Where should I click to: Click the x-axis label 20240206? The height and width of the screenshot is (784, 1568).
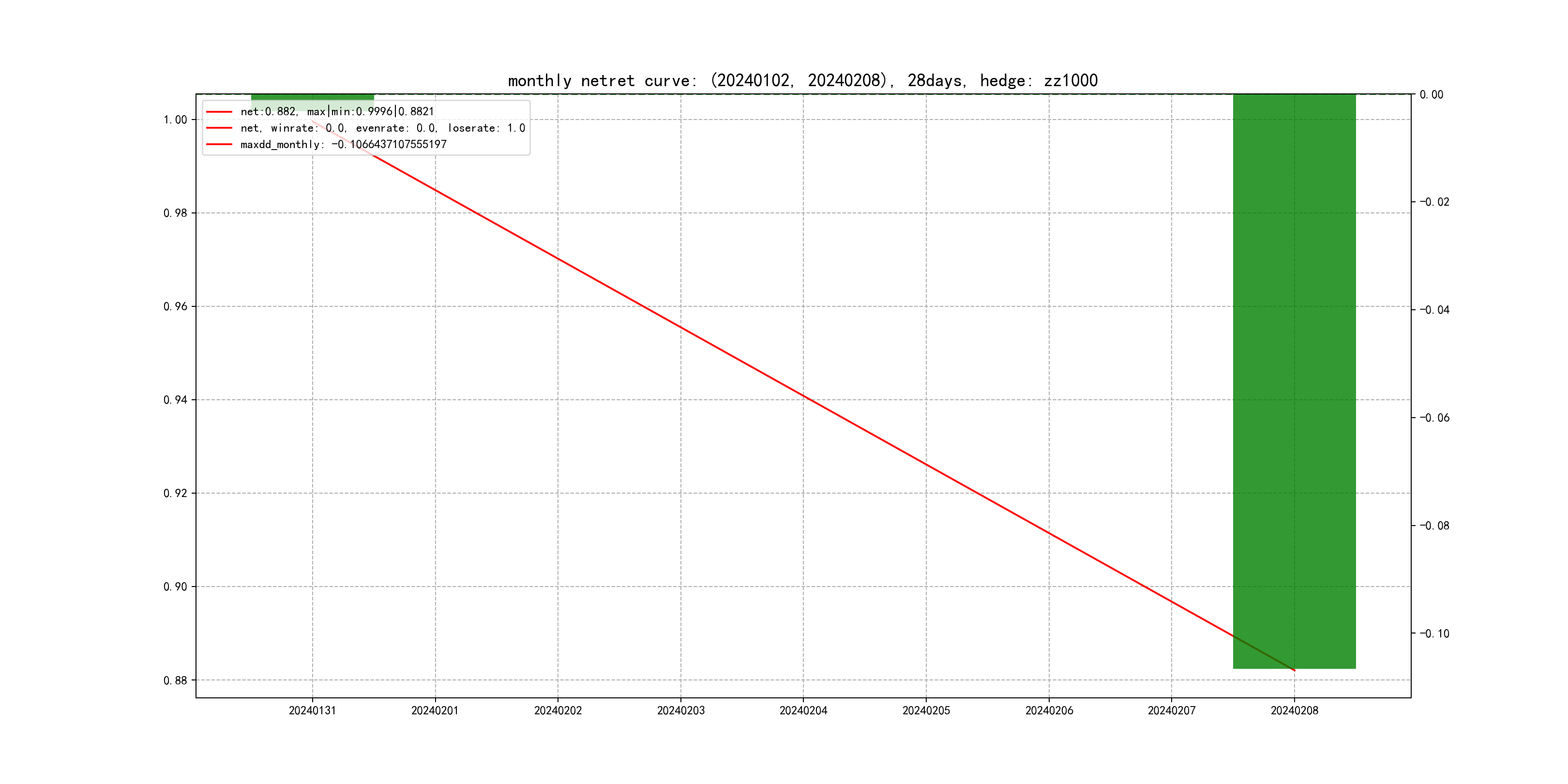pyautogui.click(x=1049, y=710)
